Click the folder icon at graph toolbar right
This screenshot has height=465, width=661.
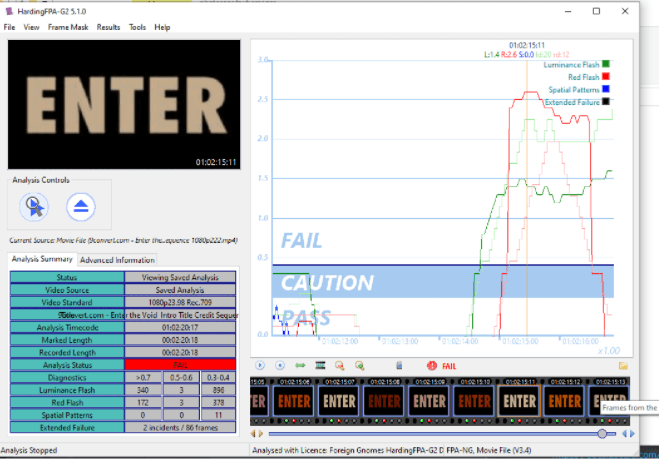pos(623,366)
